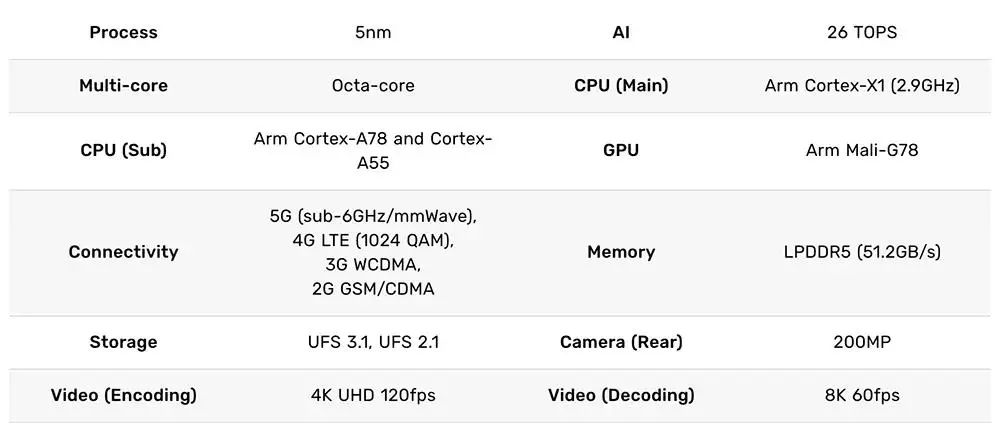The height and width of the screenshot is (431, 1000).
Task: Select the Octa-core value
Action: tap(373, 85)
